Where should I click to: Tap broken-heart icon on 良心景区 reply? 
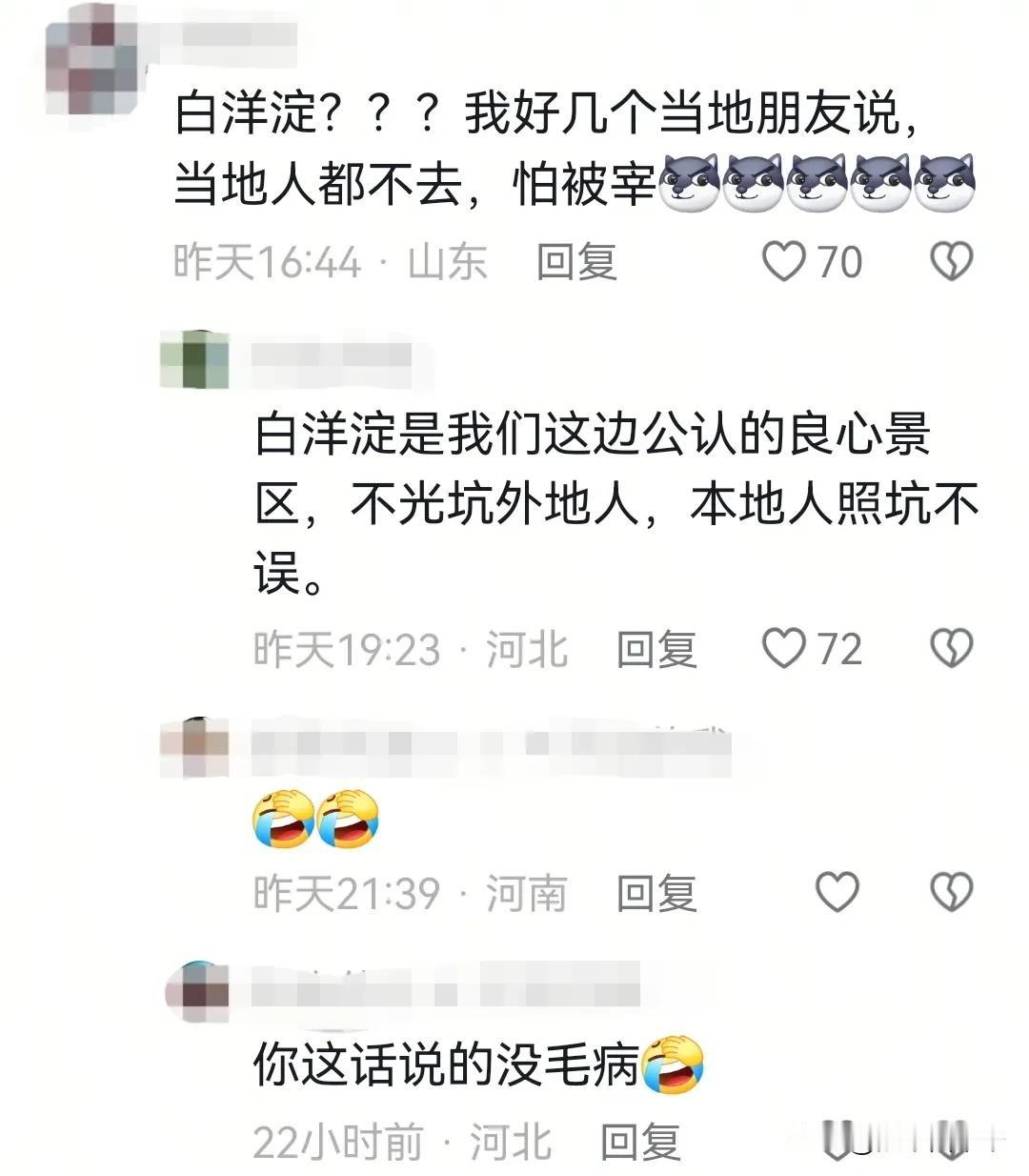pos(950,649)
